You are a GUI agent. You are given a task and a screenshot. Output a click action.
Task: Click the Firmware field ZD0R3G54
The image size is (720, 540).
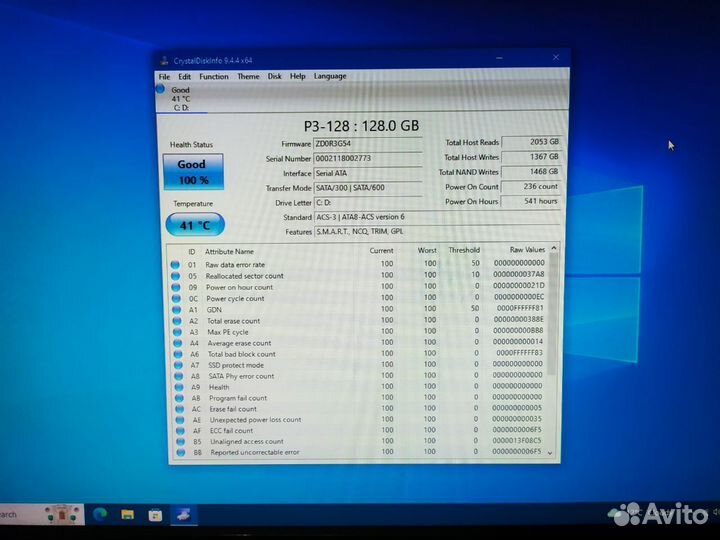coord(368,144)
